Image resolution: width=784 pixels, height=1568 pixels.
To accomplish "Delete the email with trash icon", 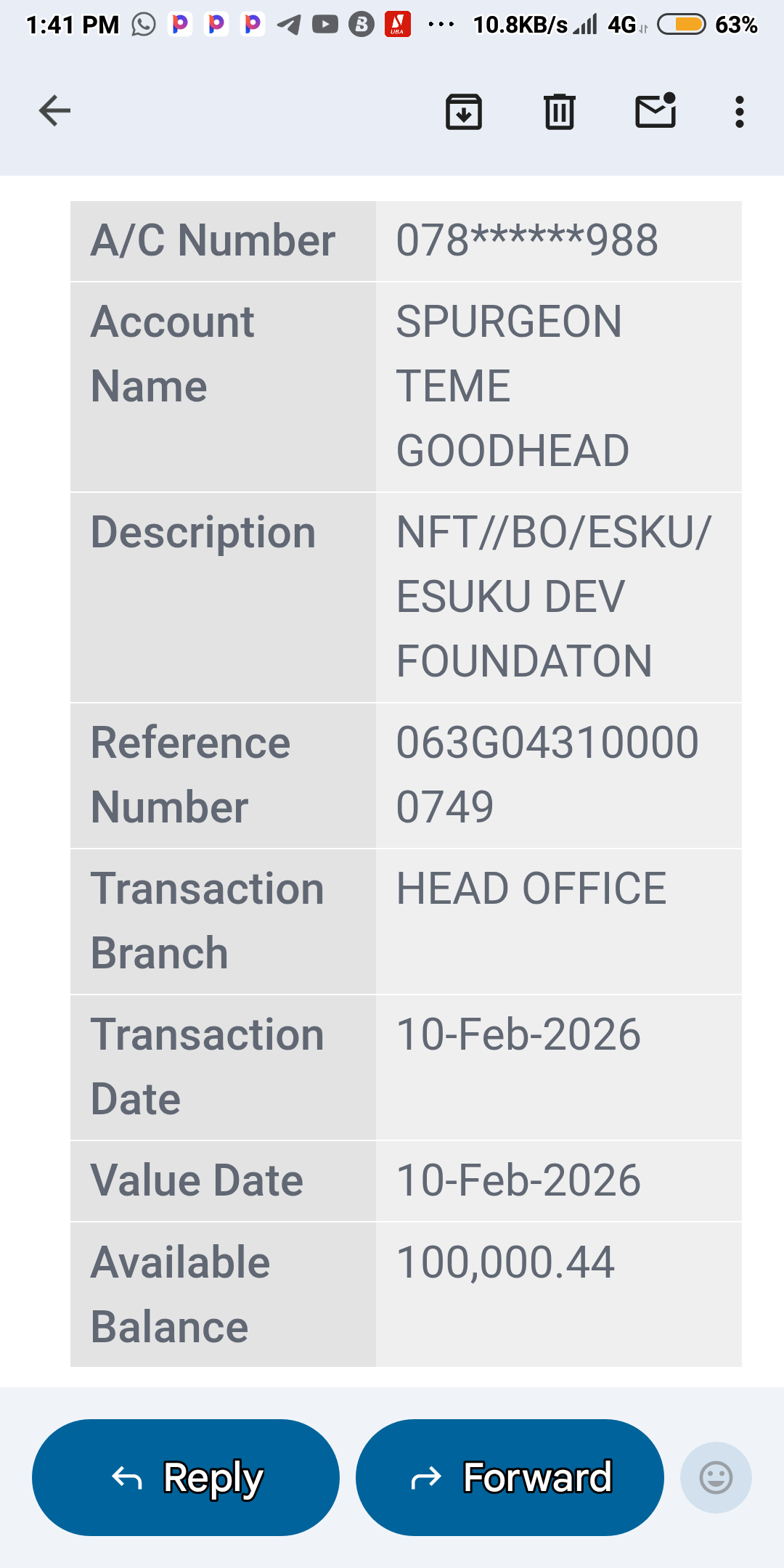I will 560,112.
